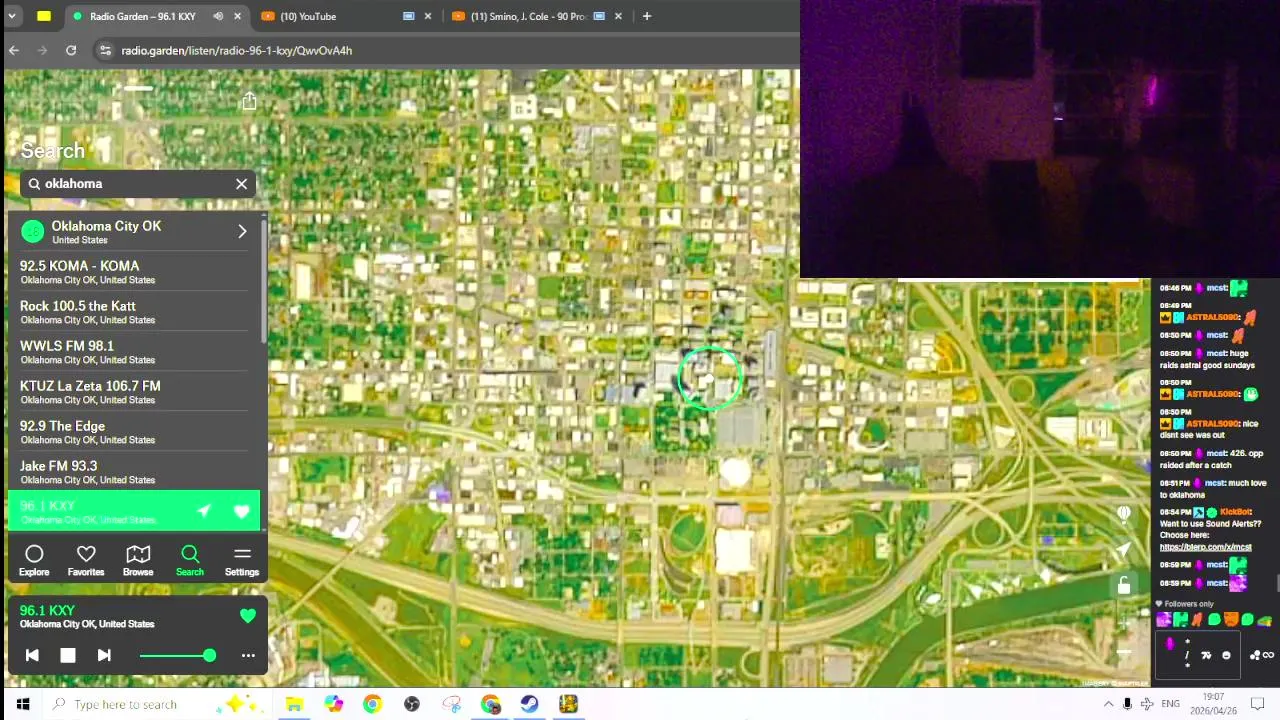Open Chrome from the taskbar

pos(372,704)
